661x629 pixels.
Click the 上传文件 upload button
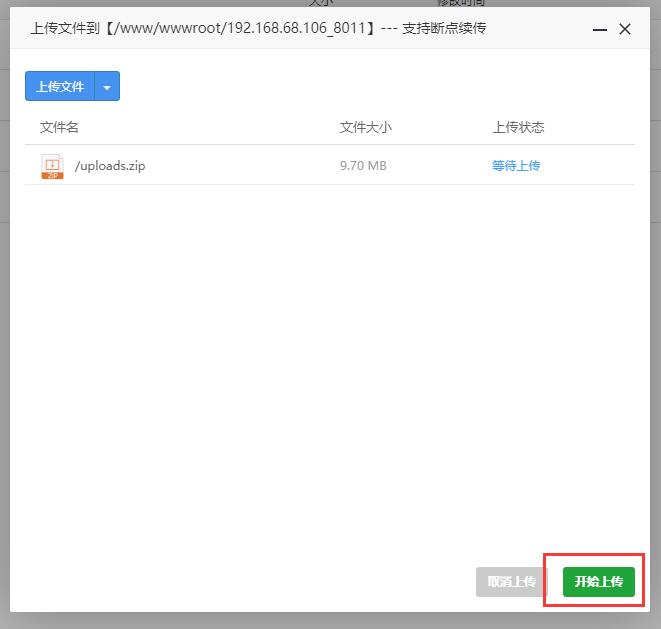point(60,86)
